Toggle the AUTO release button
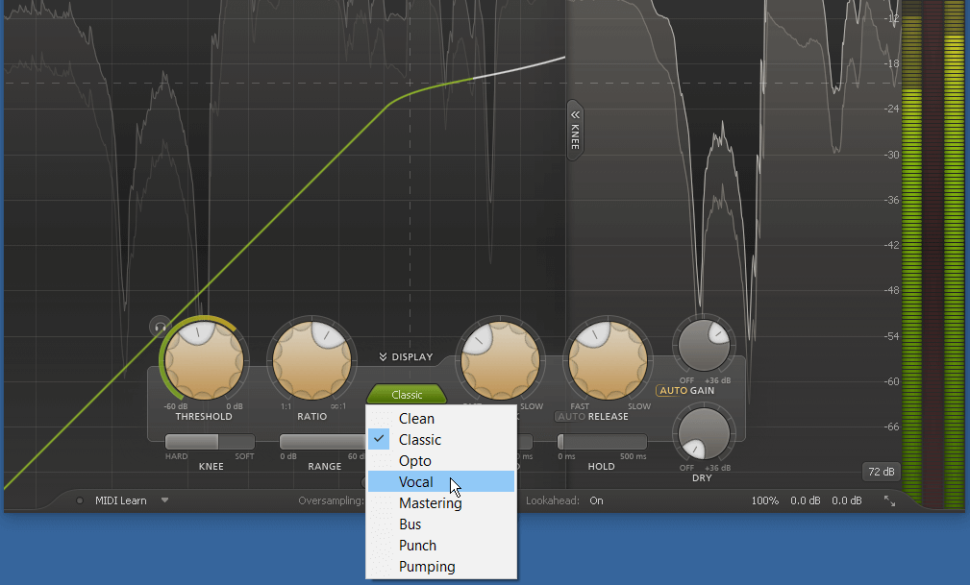Image resolution: width=970 pixels, height=585 pixels. (x=571, y=417)
